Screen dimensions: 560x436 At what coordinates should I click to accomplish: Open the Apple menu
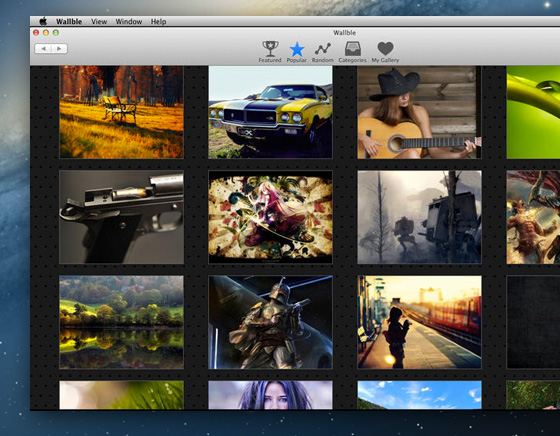point(43,21)
